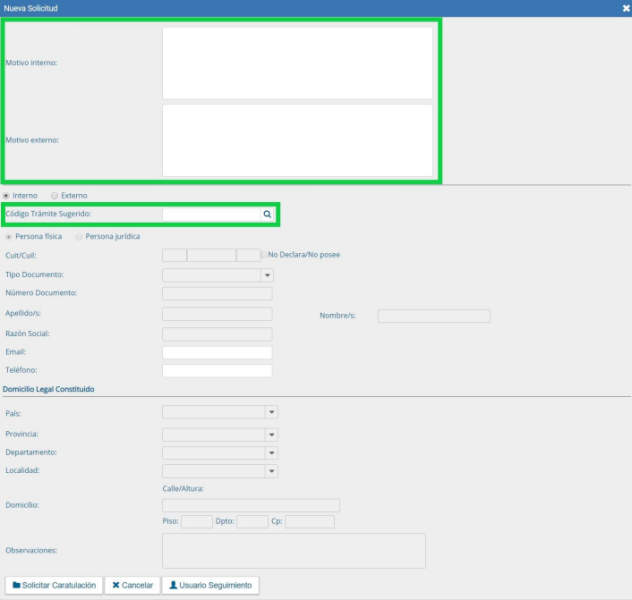The height and width of the screenshot is (600, 632).
Task: Select the Interno radio option
Action: (7, 195)
